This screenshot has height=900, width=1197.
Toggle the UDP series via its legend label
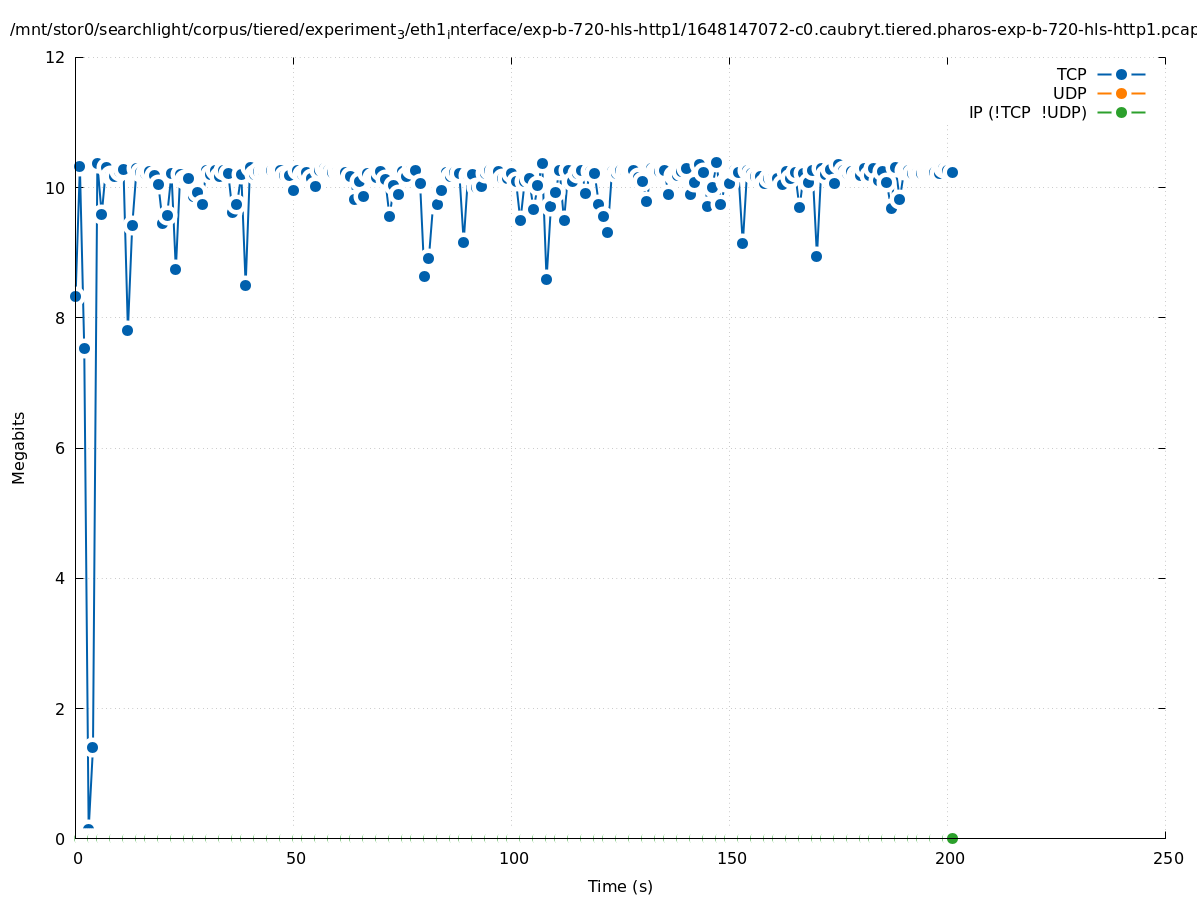(x=1069, y=93)
